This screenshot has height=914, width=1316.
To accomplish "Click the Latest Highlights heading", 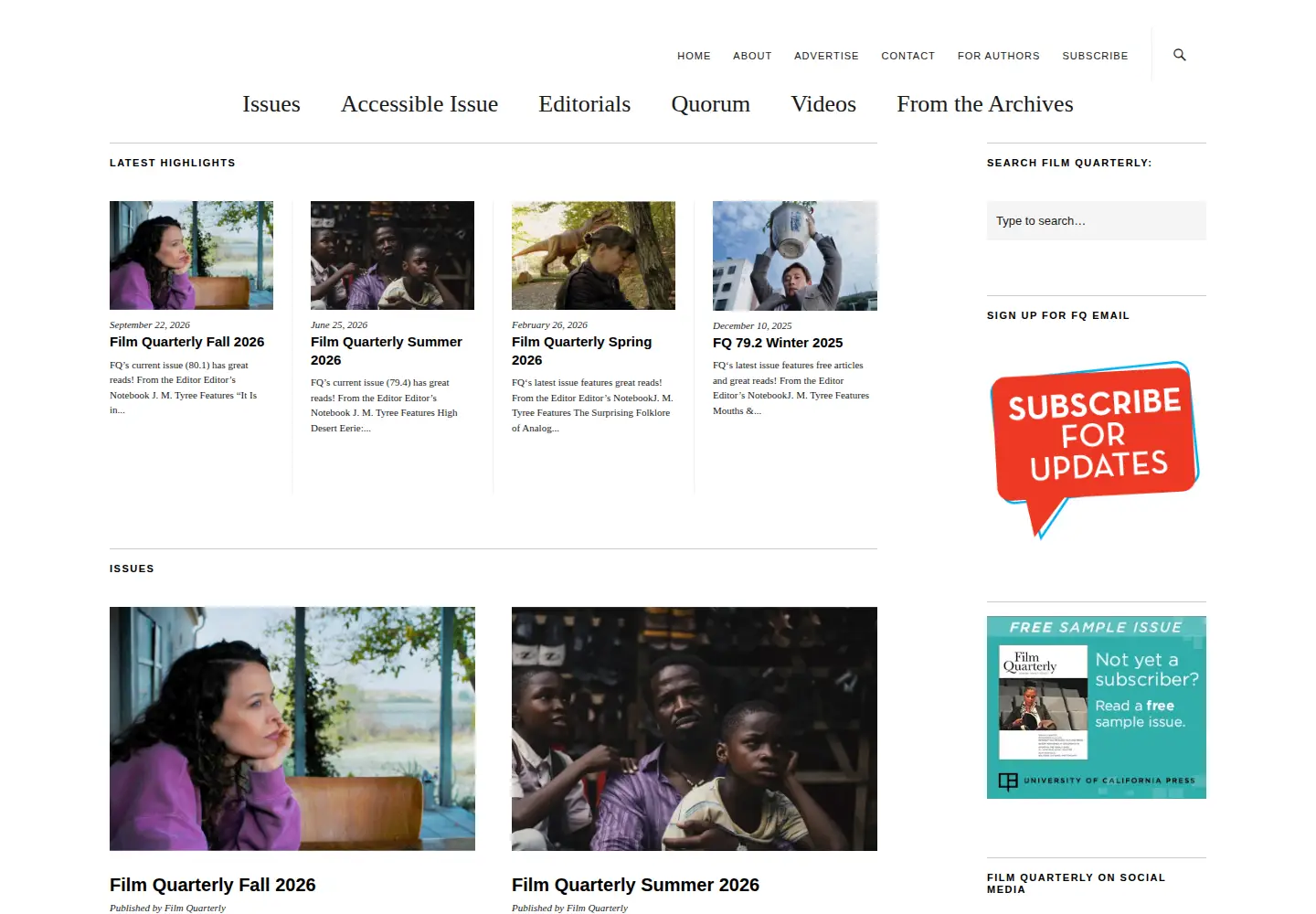I will coord(173,163).
